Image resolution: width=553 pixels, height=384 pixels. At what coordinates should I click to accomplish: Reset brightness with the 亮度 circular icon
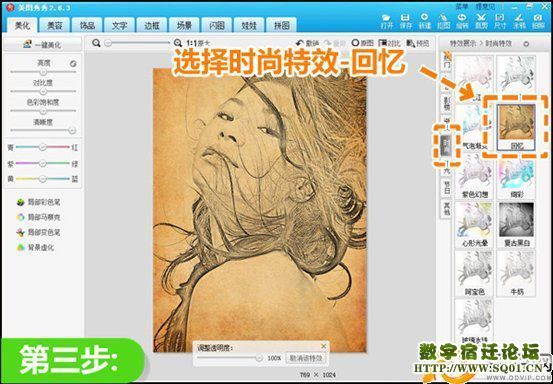point(73,63)
